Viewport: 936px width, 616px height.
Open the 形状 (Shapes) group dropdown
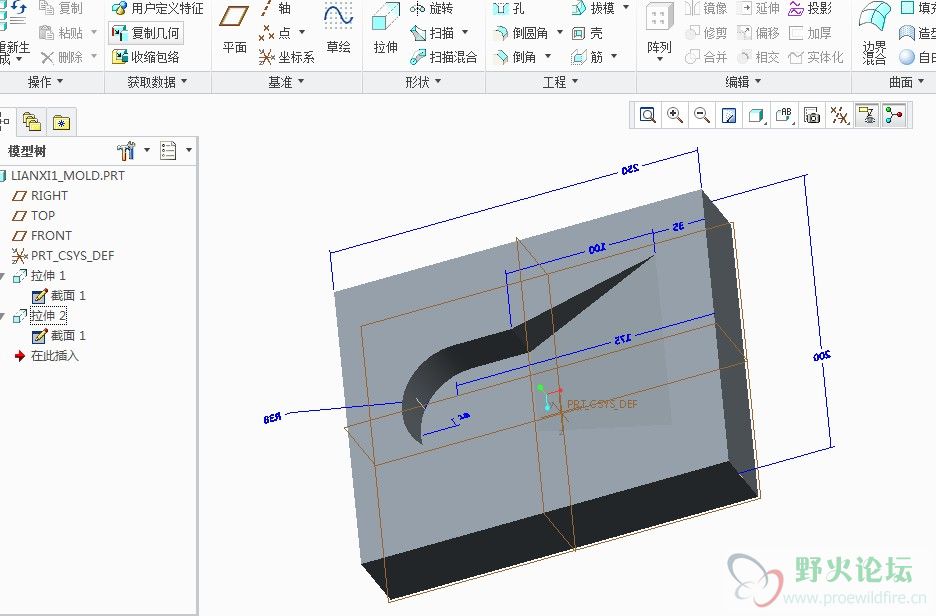click(x=423, y=82)
